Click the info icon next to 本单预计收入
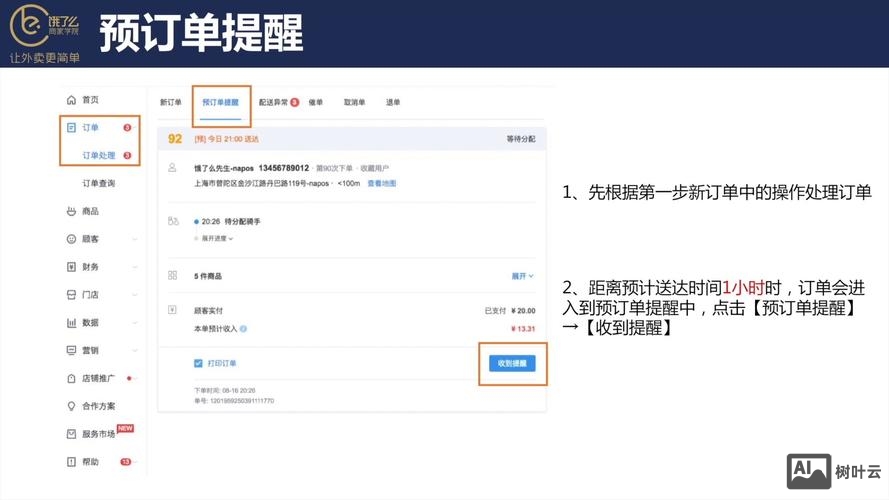The height and width of the screenshot is (500, 889). 243,328
